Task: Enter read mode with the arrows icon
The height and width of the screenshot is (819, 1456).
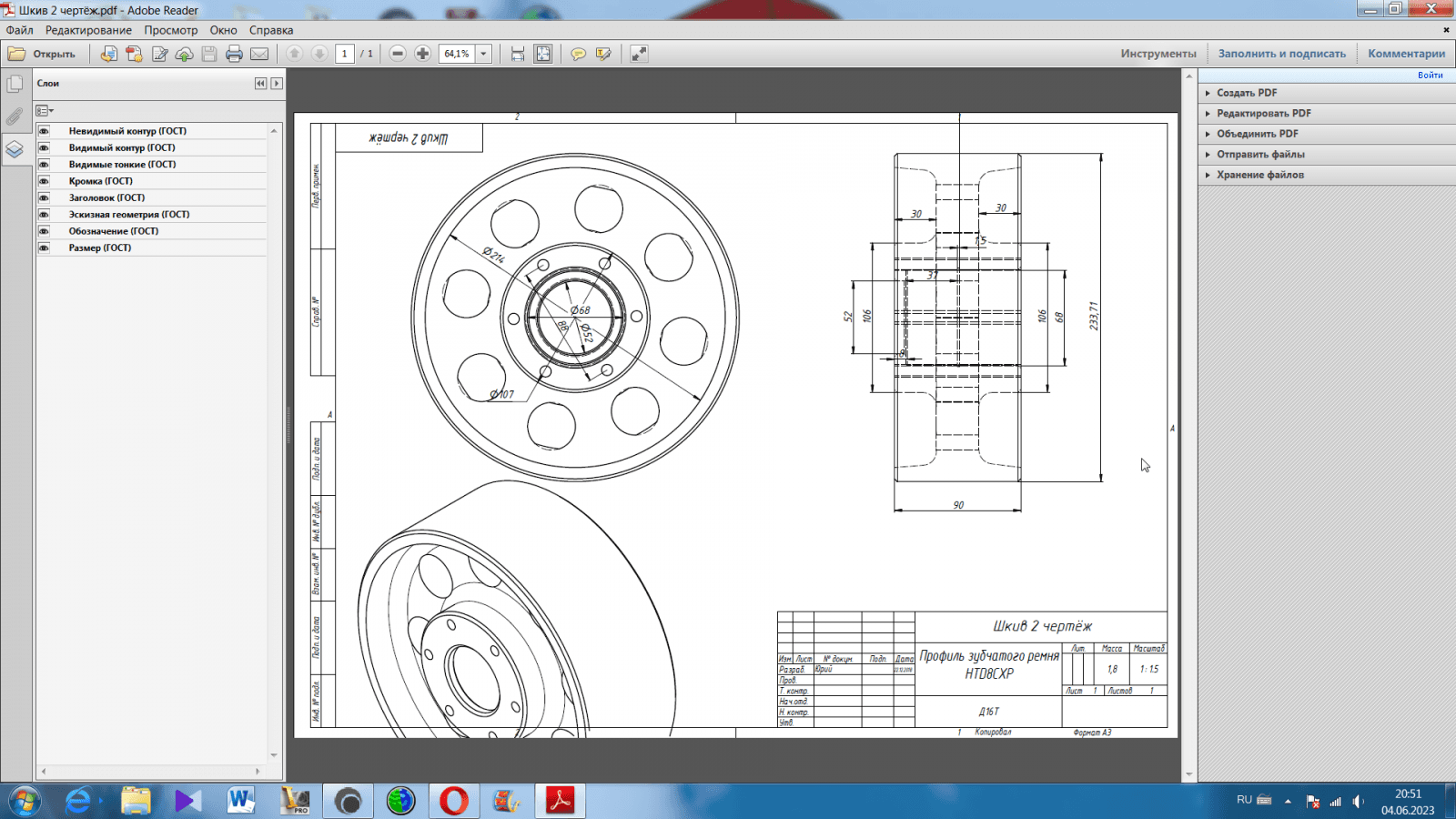Action: click(639, 54)
